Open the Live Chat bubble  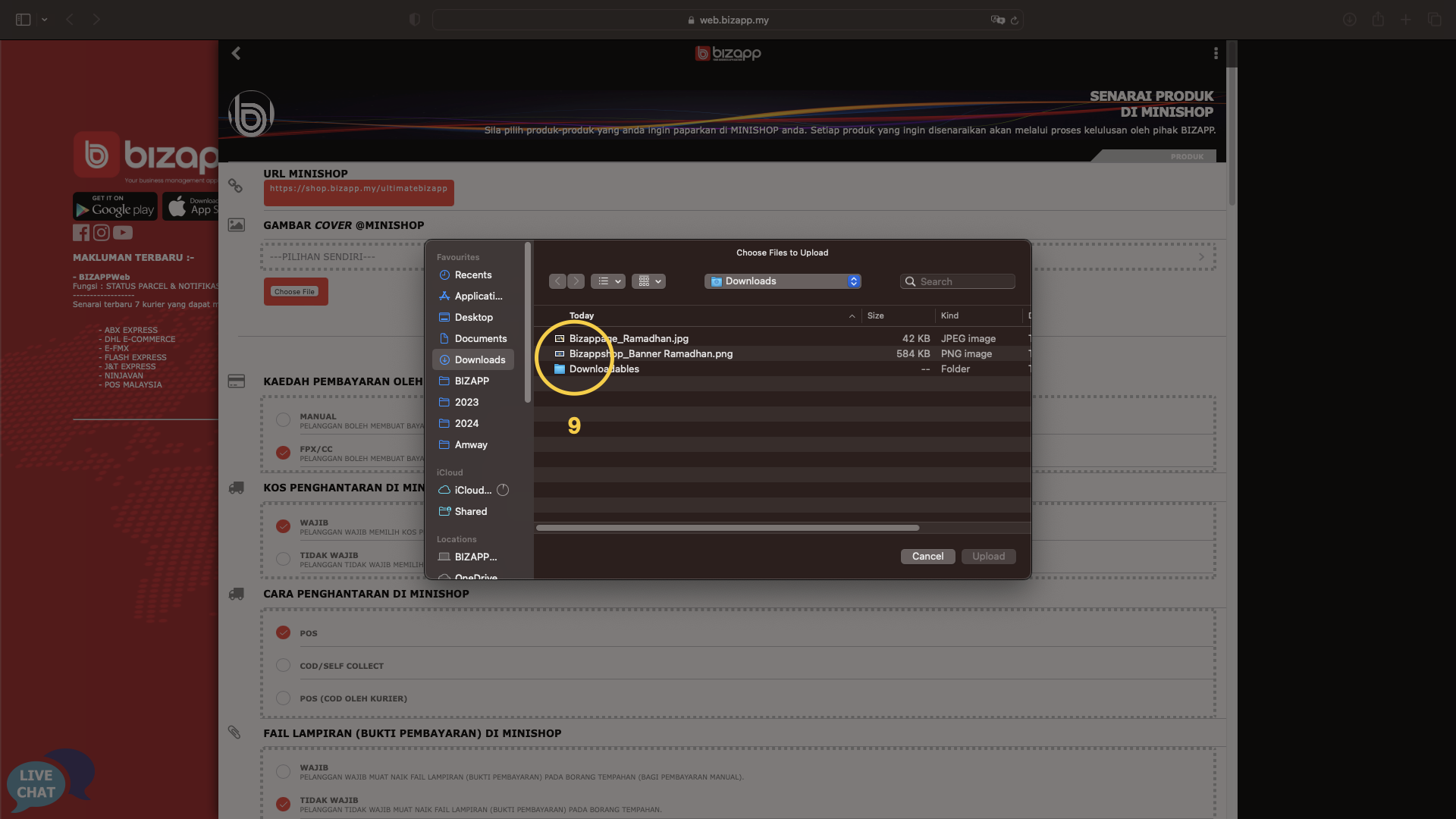tap(49, 783)
